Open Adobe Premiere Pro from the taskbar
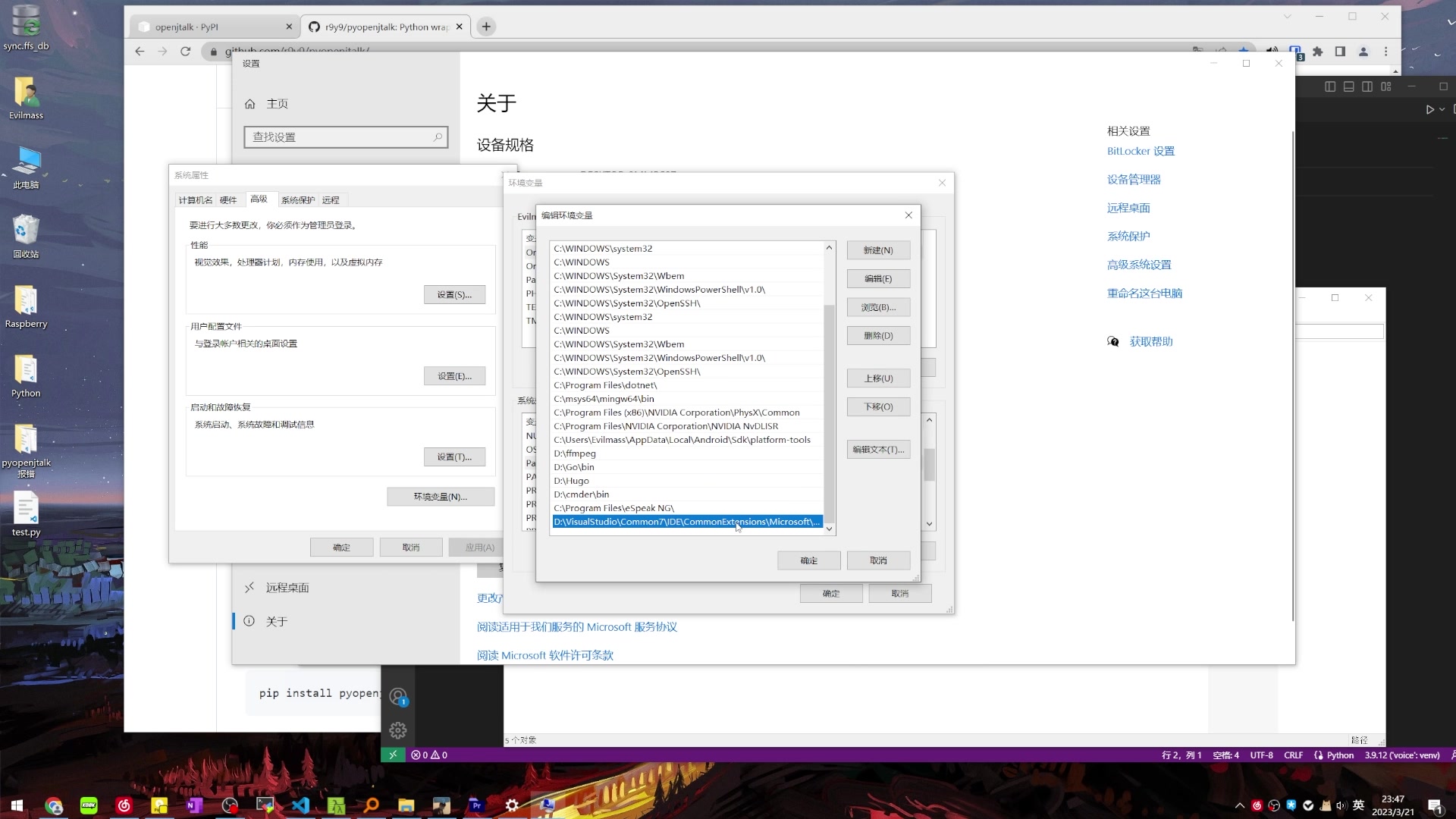 477,805
